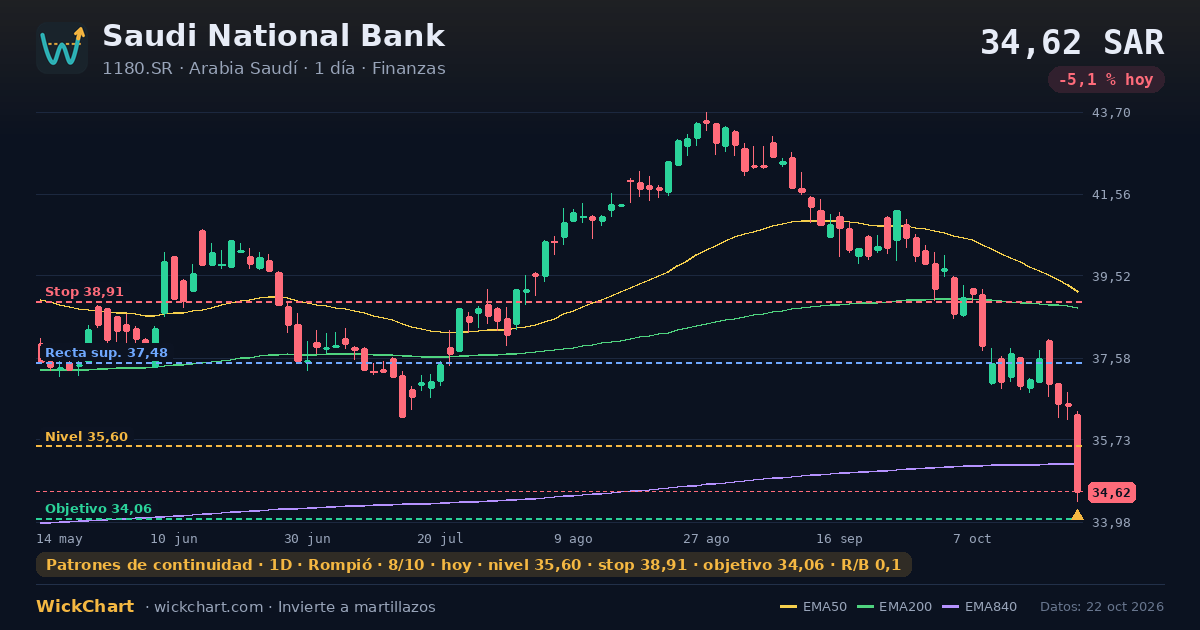Click the 35,73 price axis label
Viewport: 1200px width, 630px height.
point(1110,441)
